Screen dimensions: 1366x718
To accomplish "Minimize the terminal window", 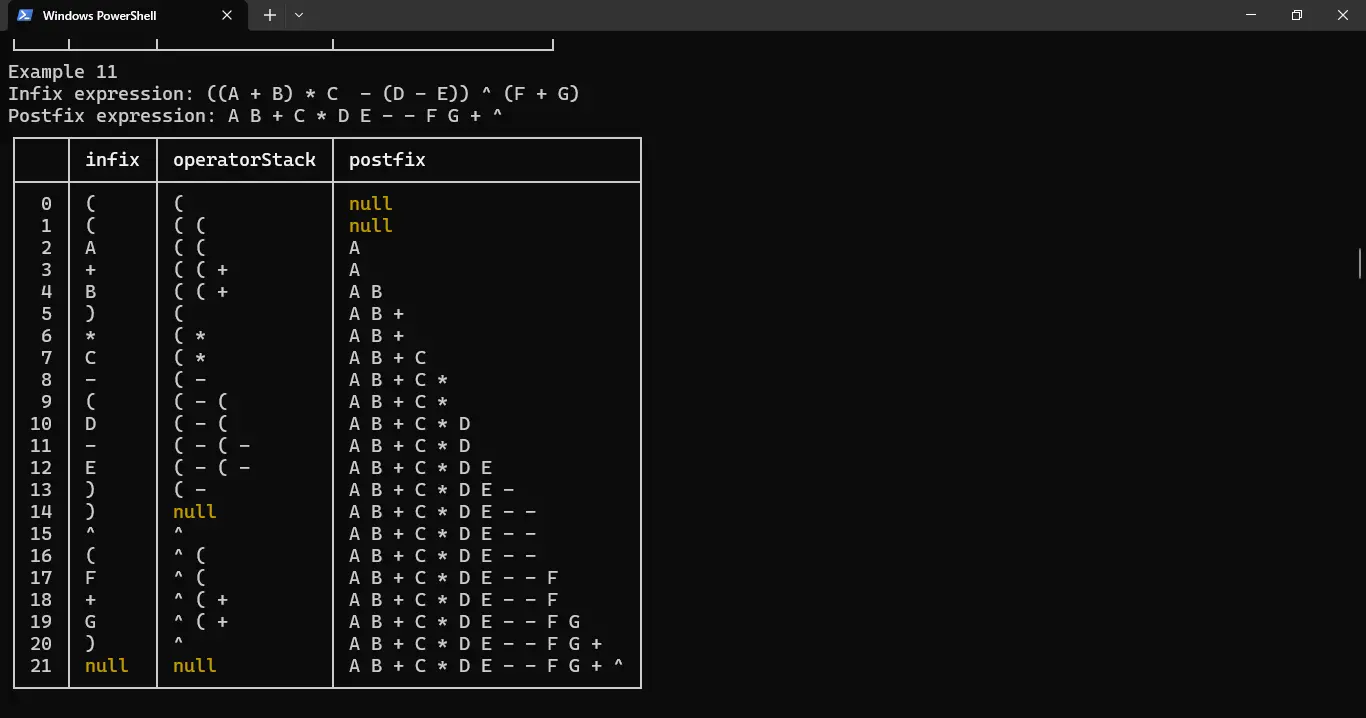I will pyautogui.click(x=1251, y=15).
